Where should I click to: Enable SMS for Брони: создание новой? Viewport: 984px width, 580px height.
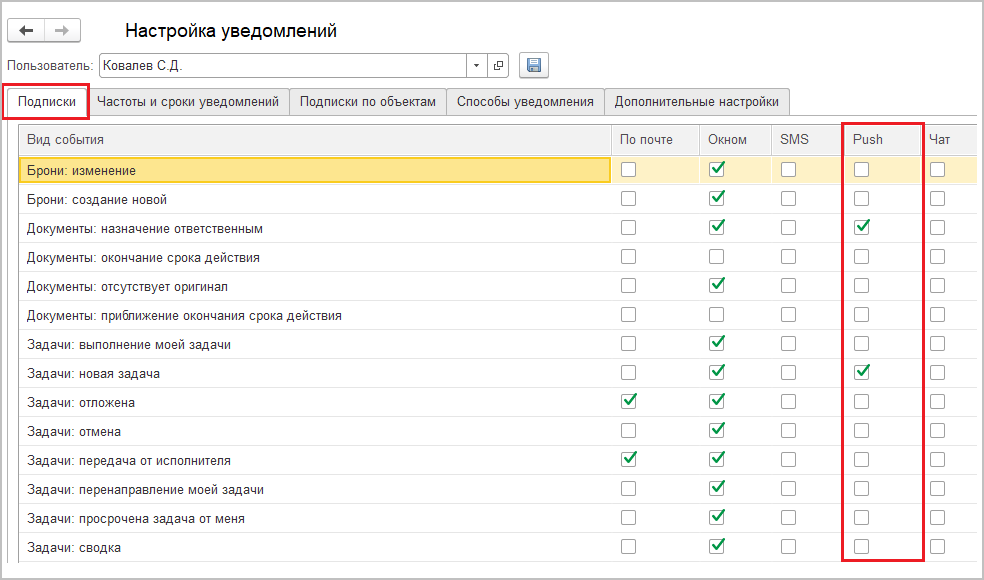788,199
